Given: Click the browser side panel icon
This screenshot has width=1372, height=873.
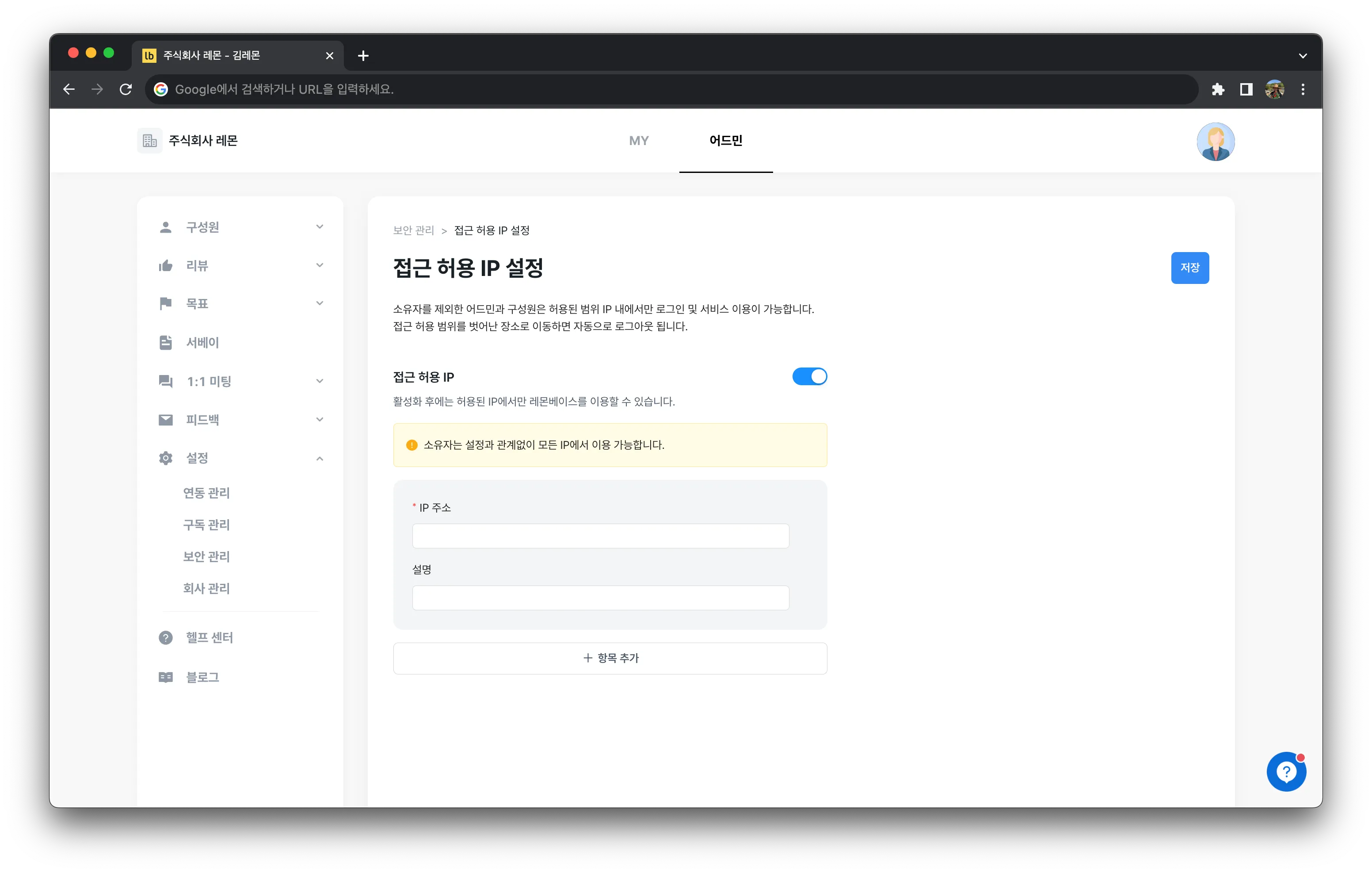Looking at the screenshot, I should click(x=1246, y=89).
